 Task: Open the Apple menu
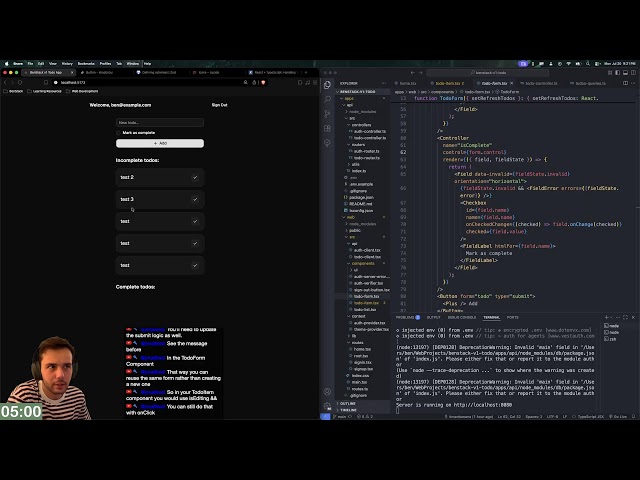(7, 64)
